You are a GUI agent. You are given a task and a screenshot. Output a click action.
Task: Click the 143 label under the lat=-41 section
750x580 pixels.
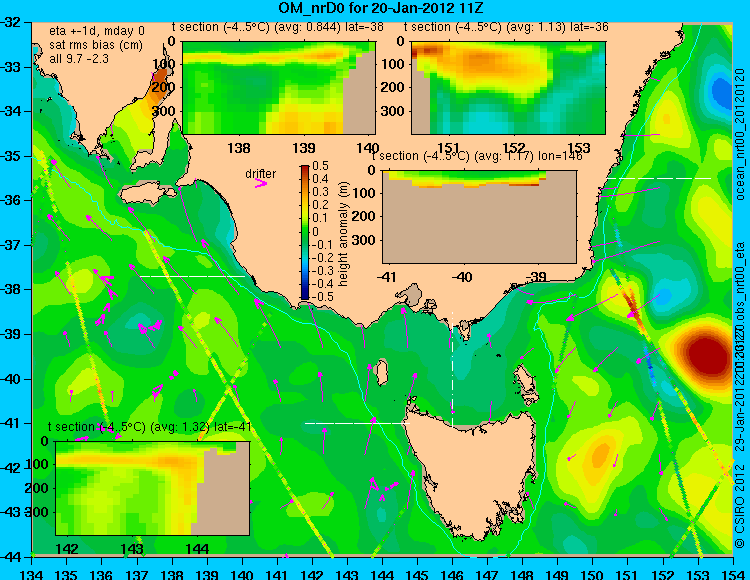(132, 548)
